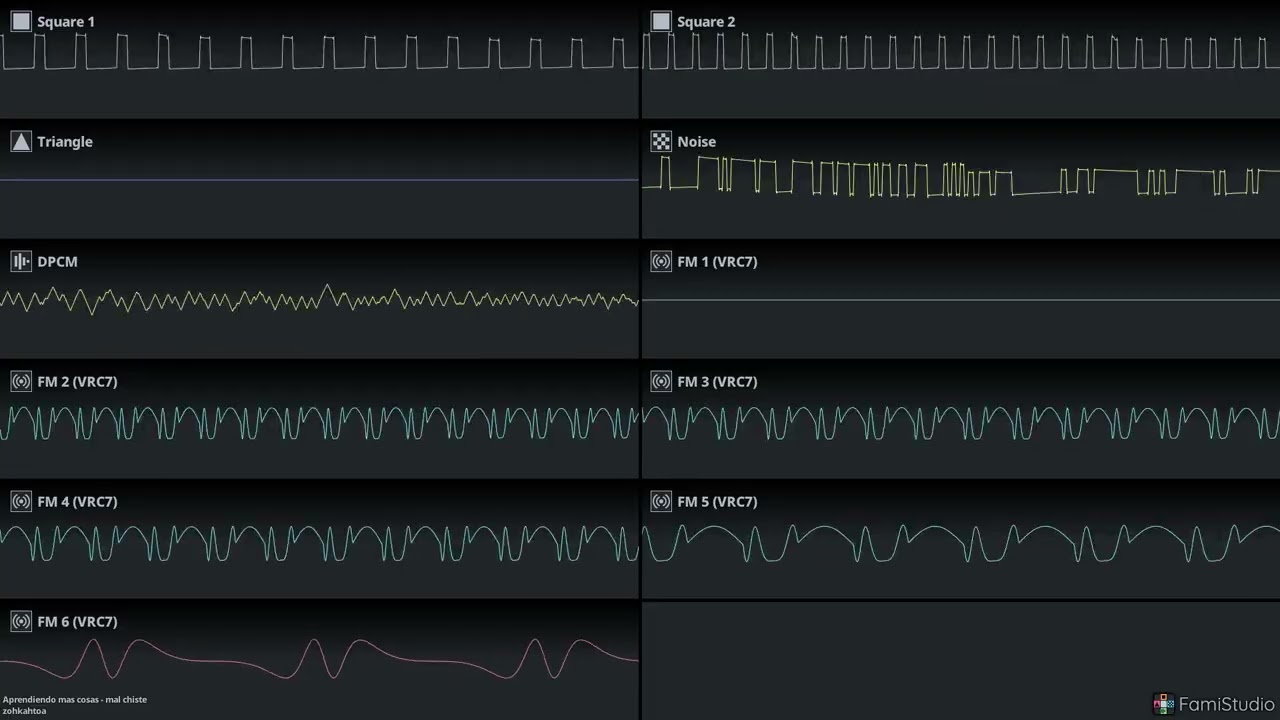Click the FM 1 (VRC7) channel icon

[661, 261]
